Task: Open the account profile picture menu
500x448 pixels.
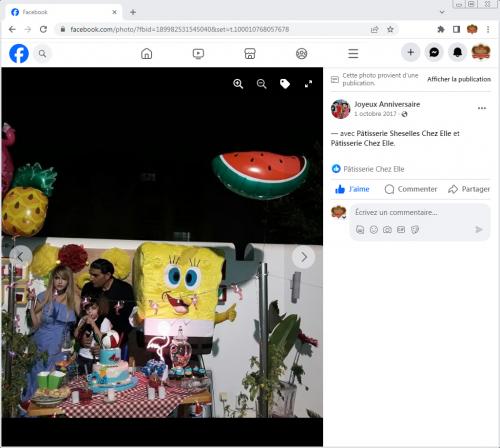Action: 481,52
